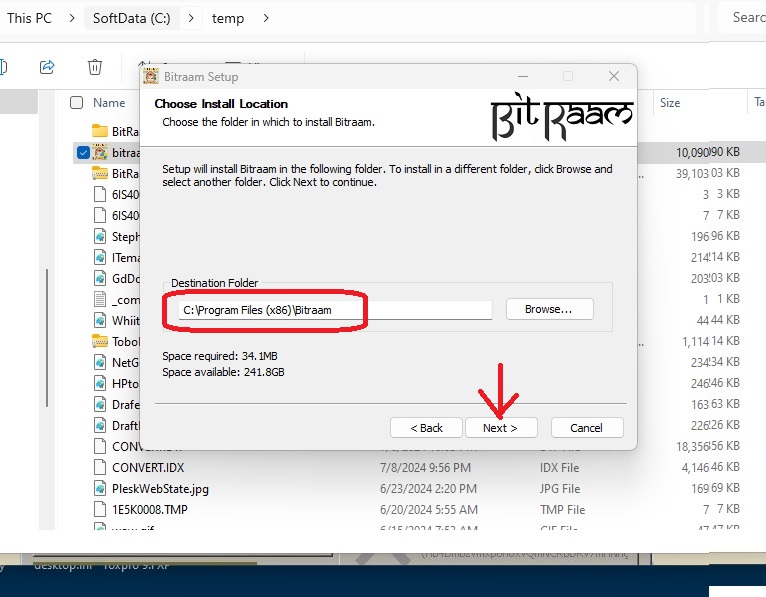
Task: Click the NetG image file icon
Action: point(100,362)
